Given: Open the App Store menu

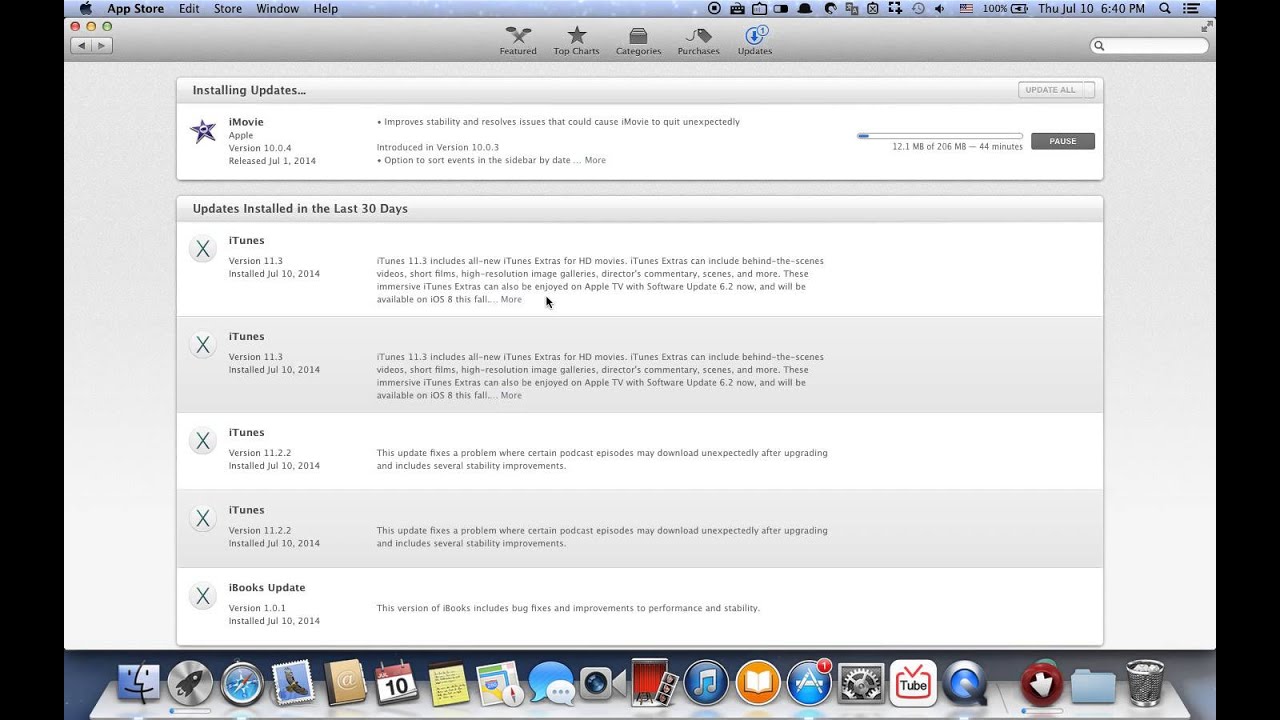Looking at the screenshot, I should pyautogui.click(x=135, y=8).
